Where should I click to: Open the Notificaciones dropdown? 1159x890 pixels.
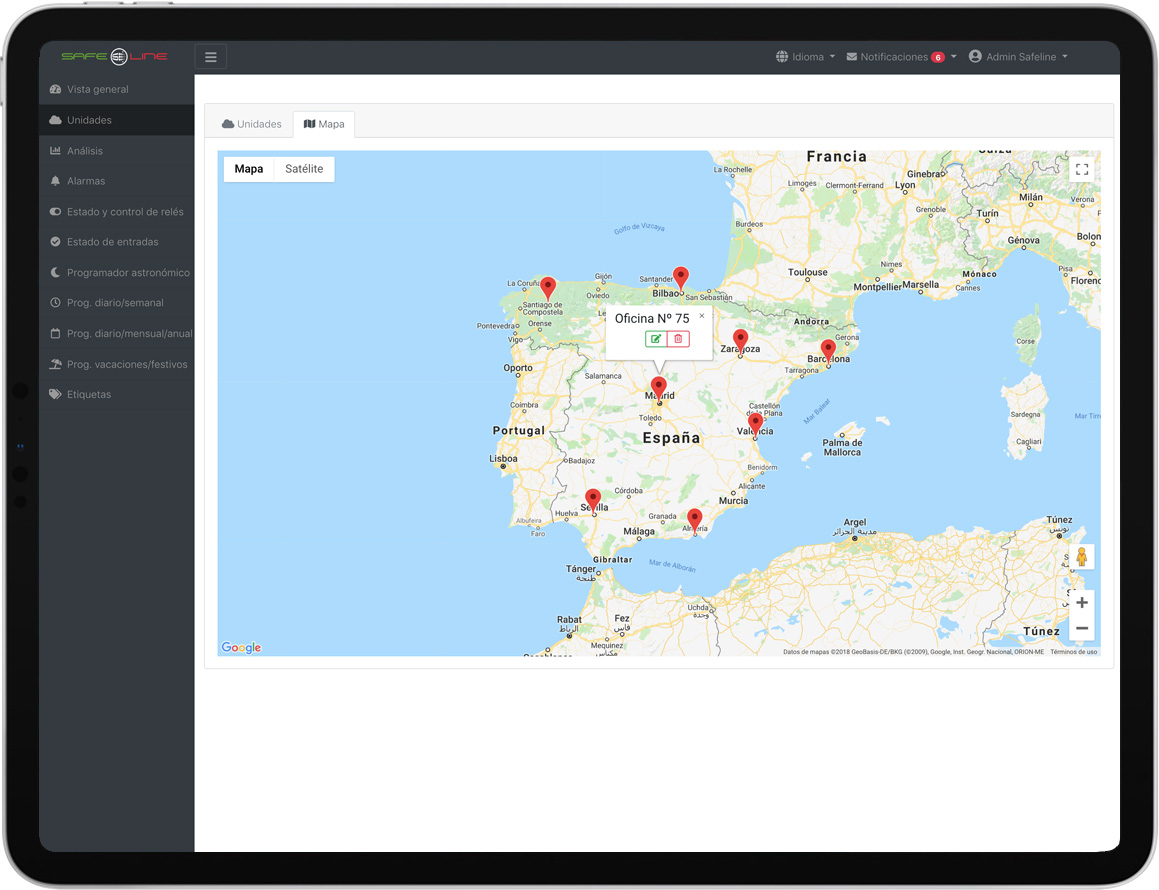pyautogui.click(x=902, y=57)
